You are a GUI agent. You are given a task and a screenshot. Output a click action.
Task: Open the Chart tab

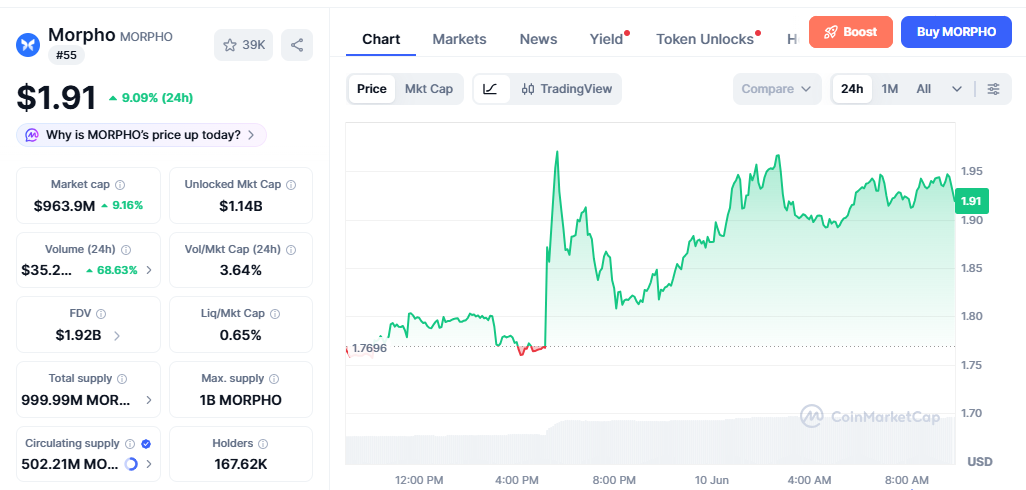point(381,39)
